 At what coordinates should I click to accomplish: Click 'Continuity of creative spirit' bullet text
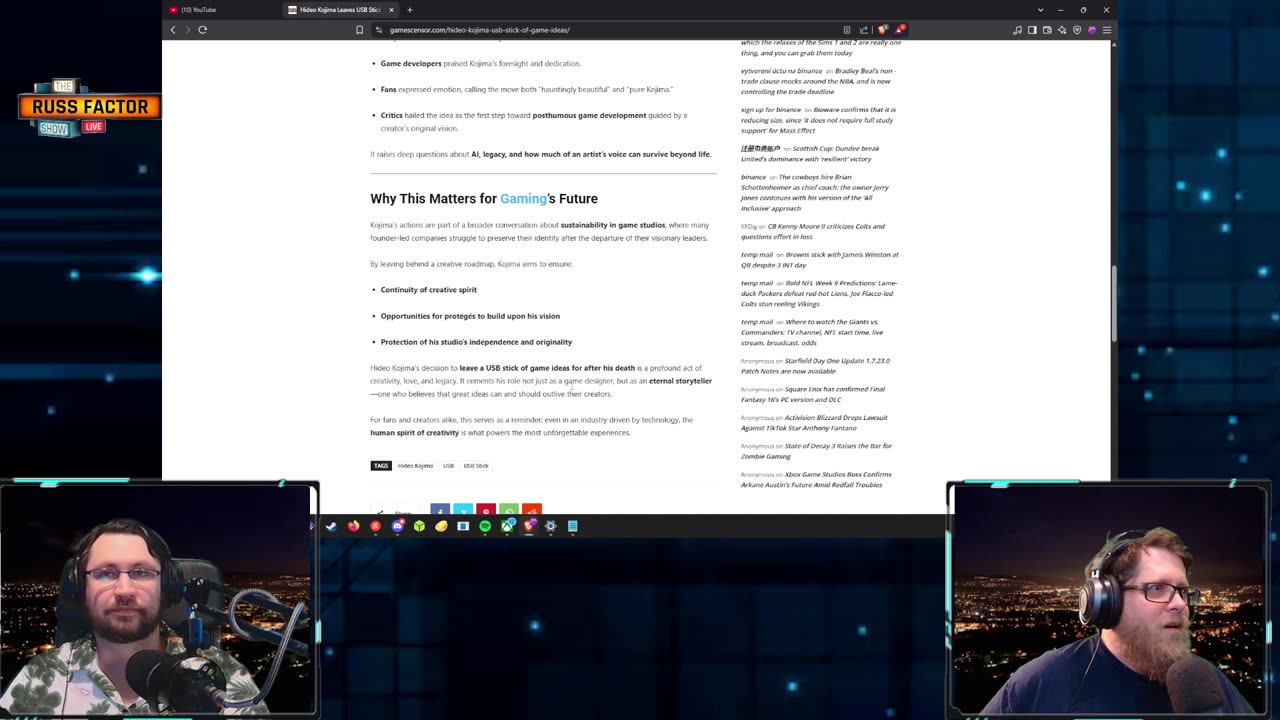tap(428, 290)
